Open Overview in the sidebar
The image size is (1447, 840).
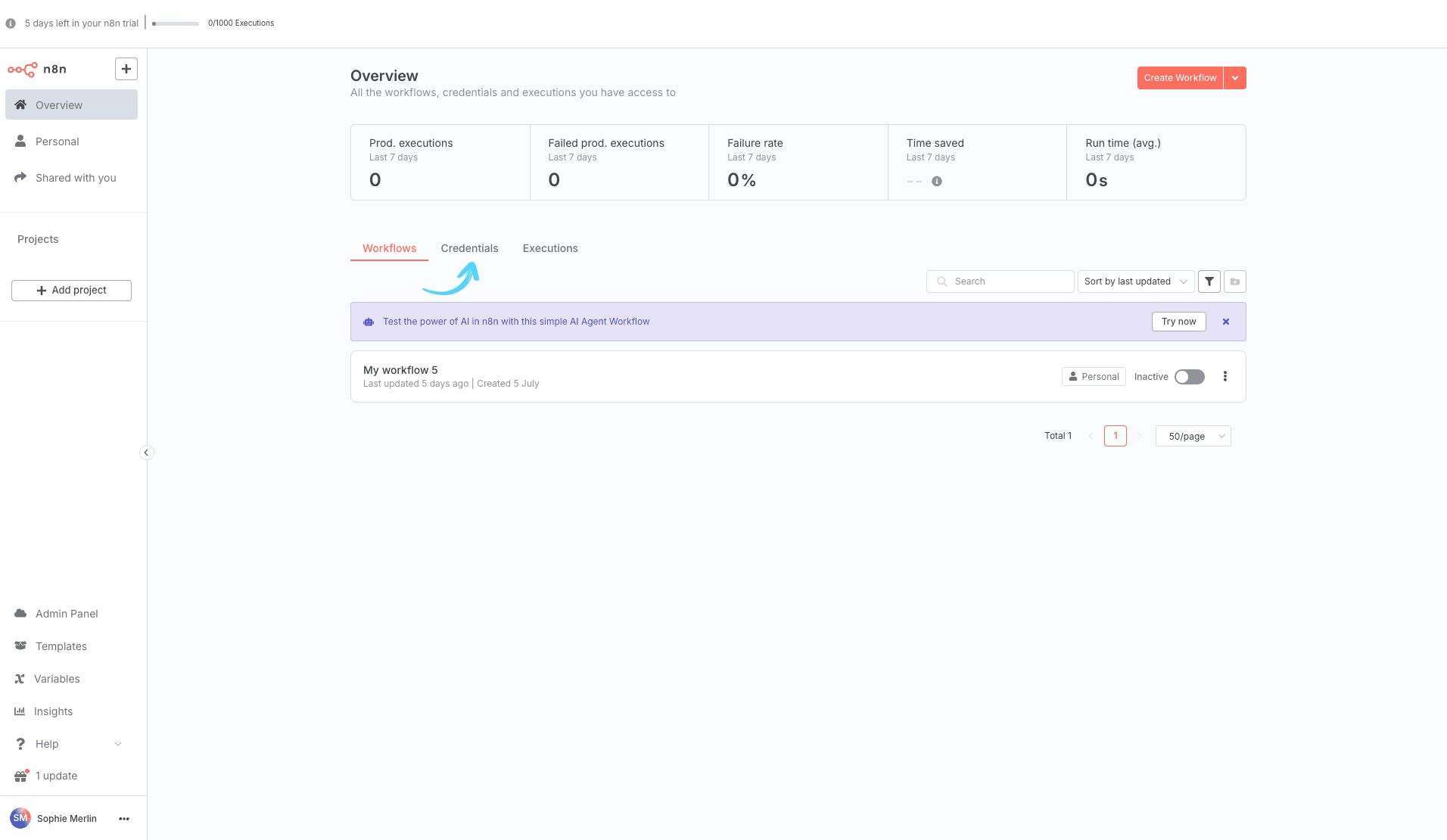[71, 104]
